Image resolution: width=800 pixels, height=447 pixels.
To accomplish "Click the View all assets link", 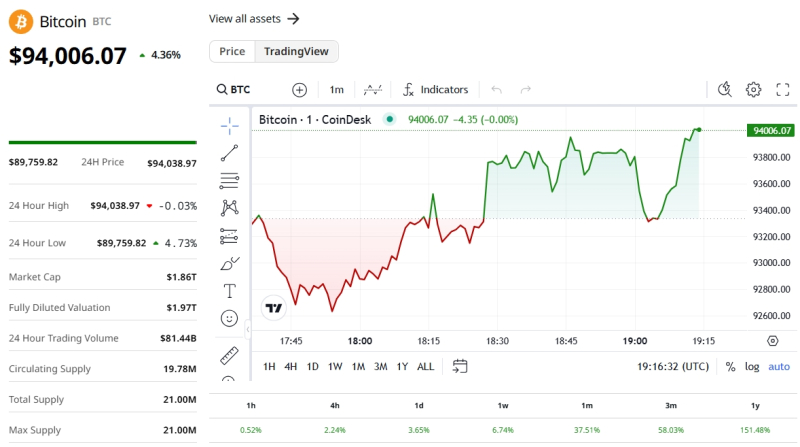I will click(254, 18).
